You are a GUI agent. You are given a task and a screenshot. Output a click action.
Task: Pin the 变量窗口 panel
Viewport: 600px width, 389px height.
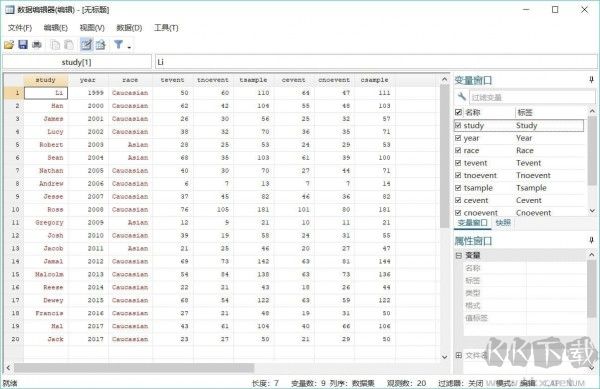(592, 80)
